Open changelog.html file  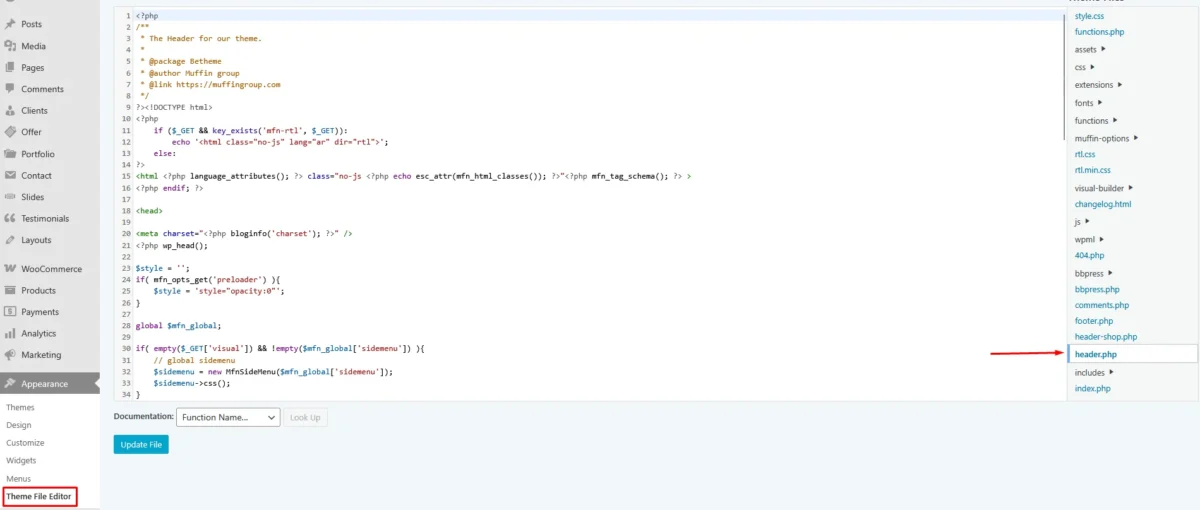(x=1103, y=204)
